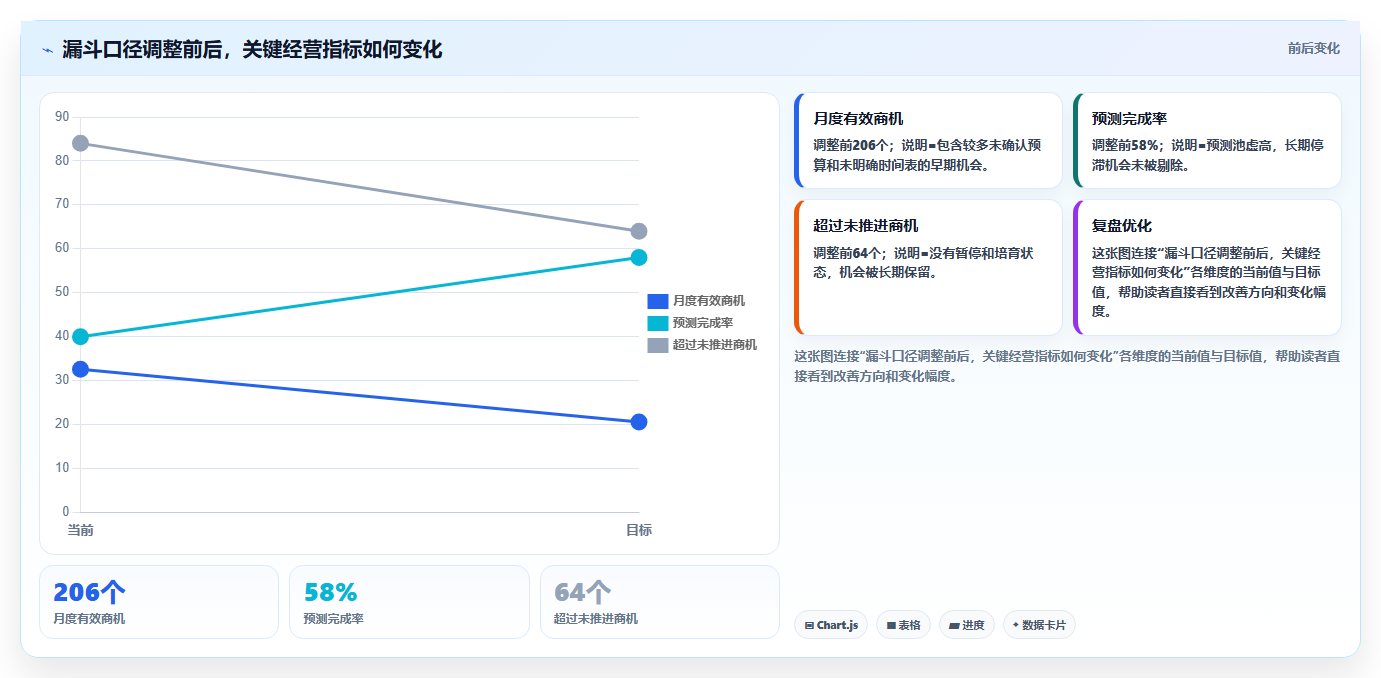Click the cyan data point at 当前

pyautogui.click(x=81, y=336)
